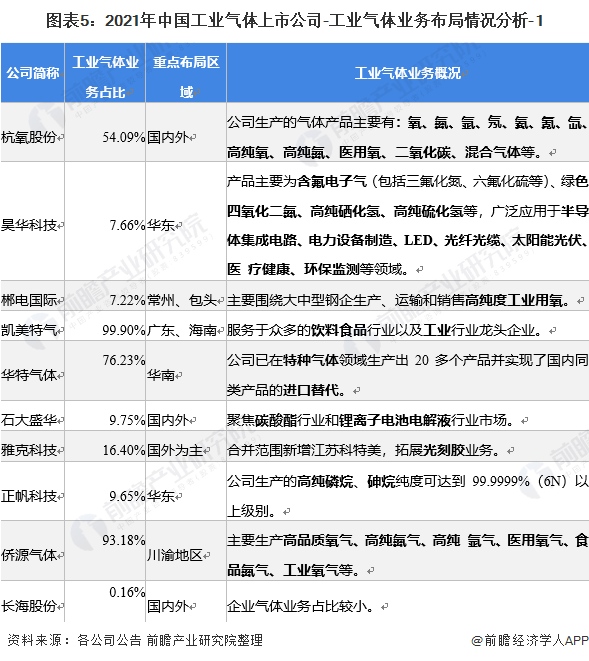This screenshot has height=661, width=589.
Task: Click 华东 region in 正帆科技 row
Action: coord(161,496)
